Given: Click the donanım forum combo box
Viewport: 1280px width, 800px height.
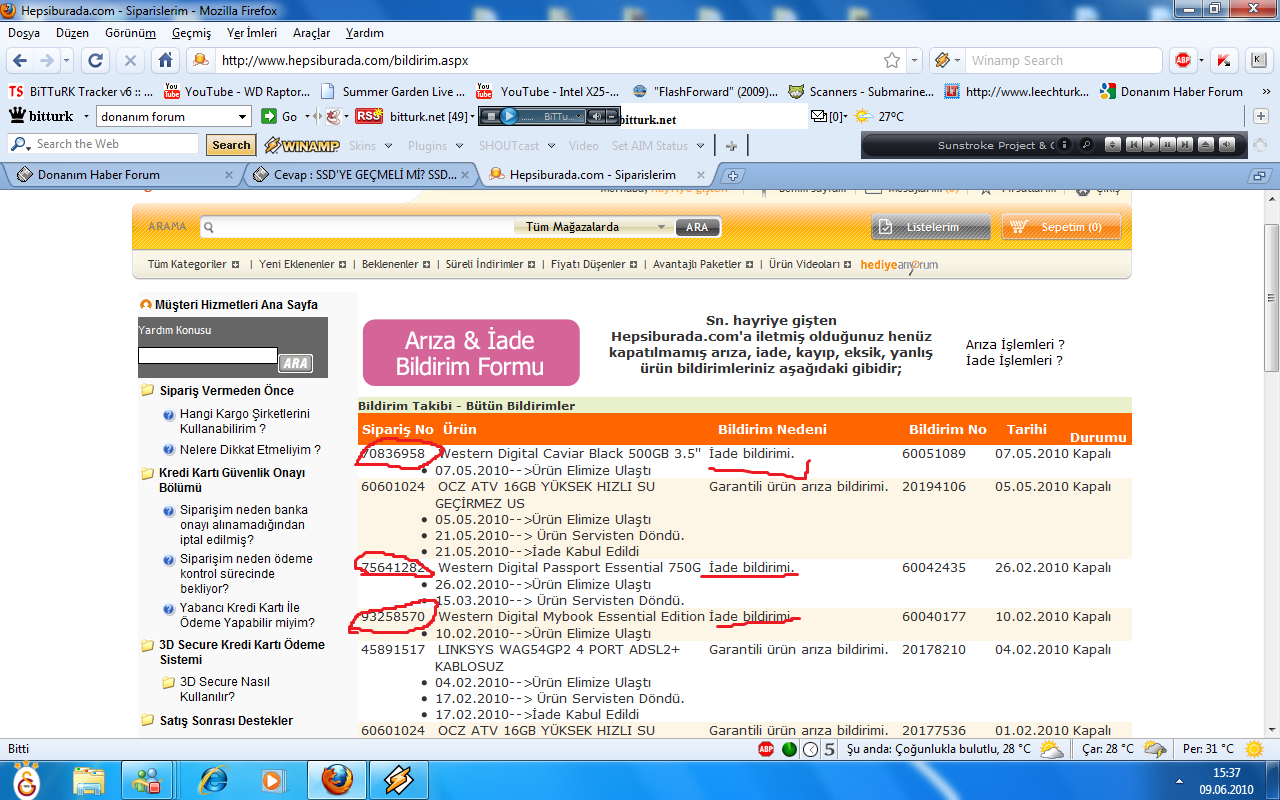Looking at the screenshot, I should 173,116.
